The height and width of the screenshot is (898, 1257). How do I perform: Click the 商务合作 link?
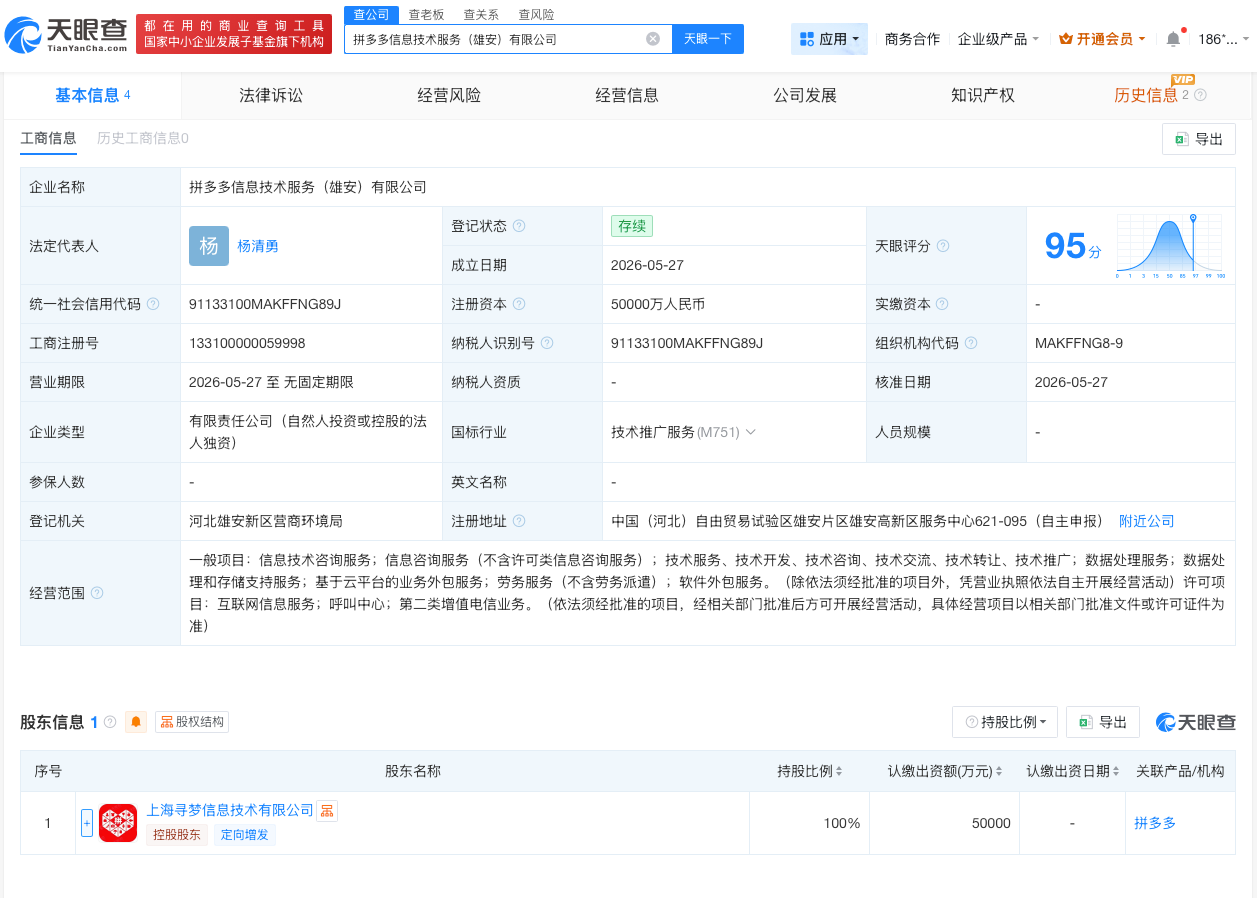pos(912,39)
